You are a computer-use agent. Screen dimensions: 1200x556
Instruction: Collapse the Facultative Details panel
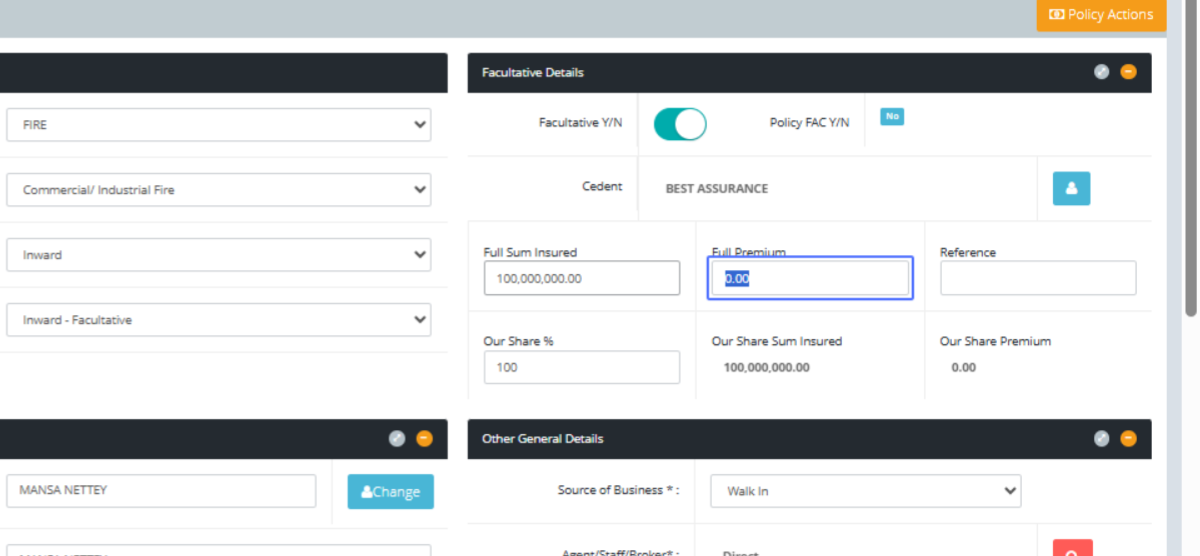(x=1128, y=72)
